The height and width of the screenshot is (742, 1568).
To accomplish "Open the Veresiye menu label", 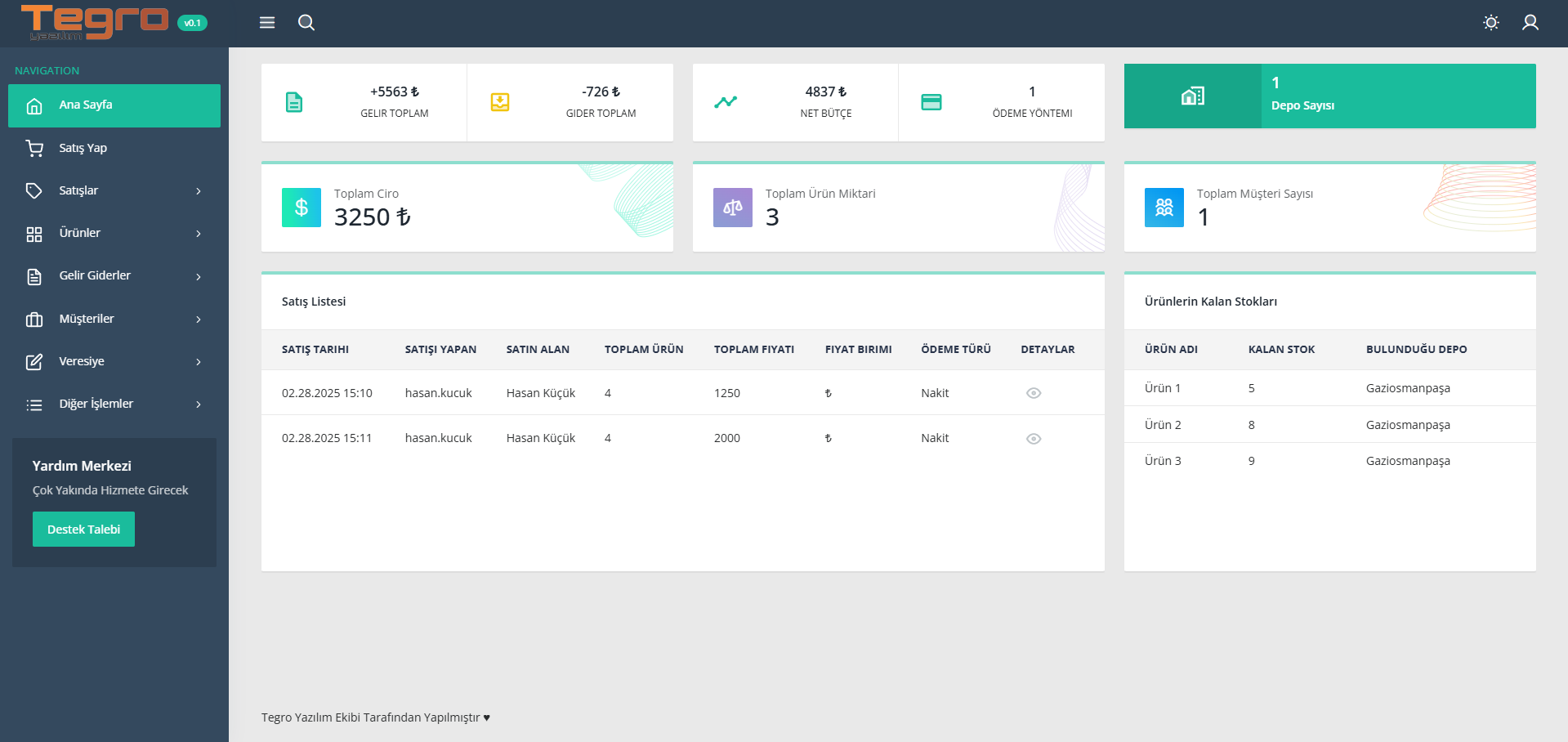I will (82, 361).
